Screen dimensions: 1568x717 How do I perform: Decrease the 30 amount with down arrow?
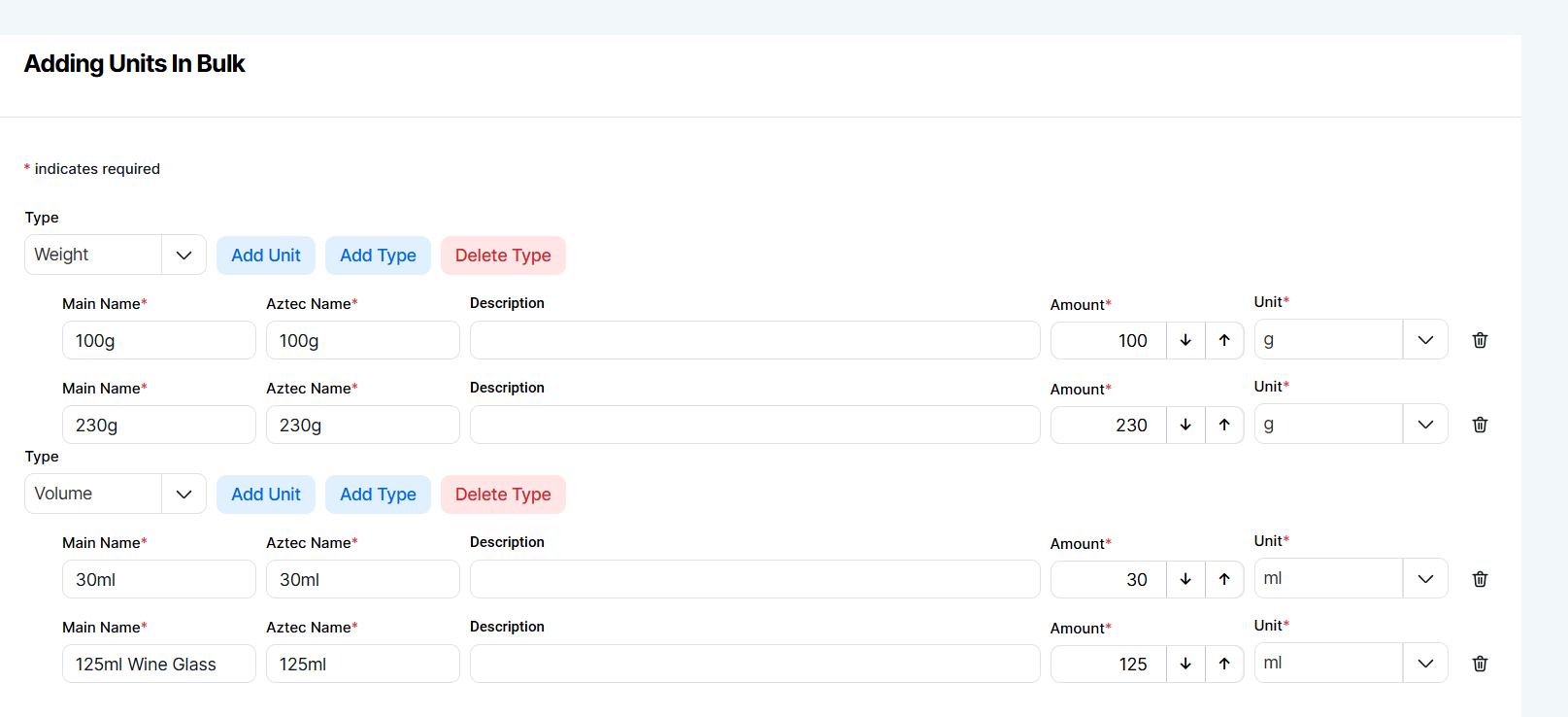click(x=1185, y=579)
